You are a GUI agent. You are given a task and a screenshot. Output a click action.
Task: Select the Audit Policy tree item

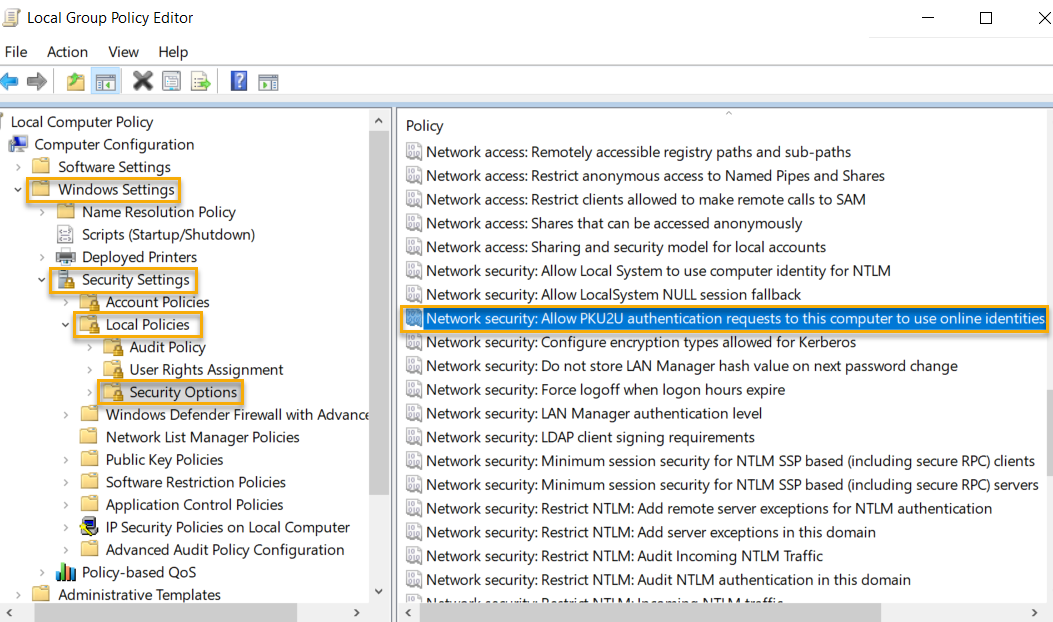[166, 346]
